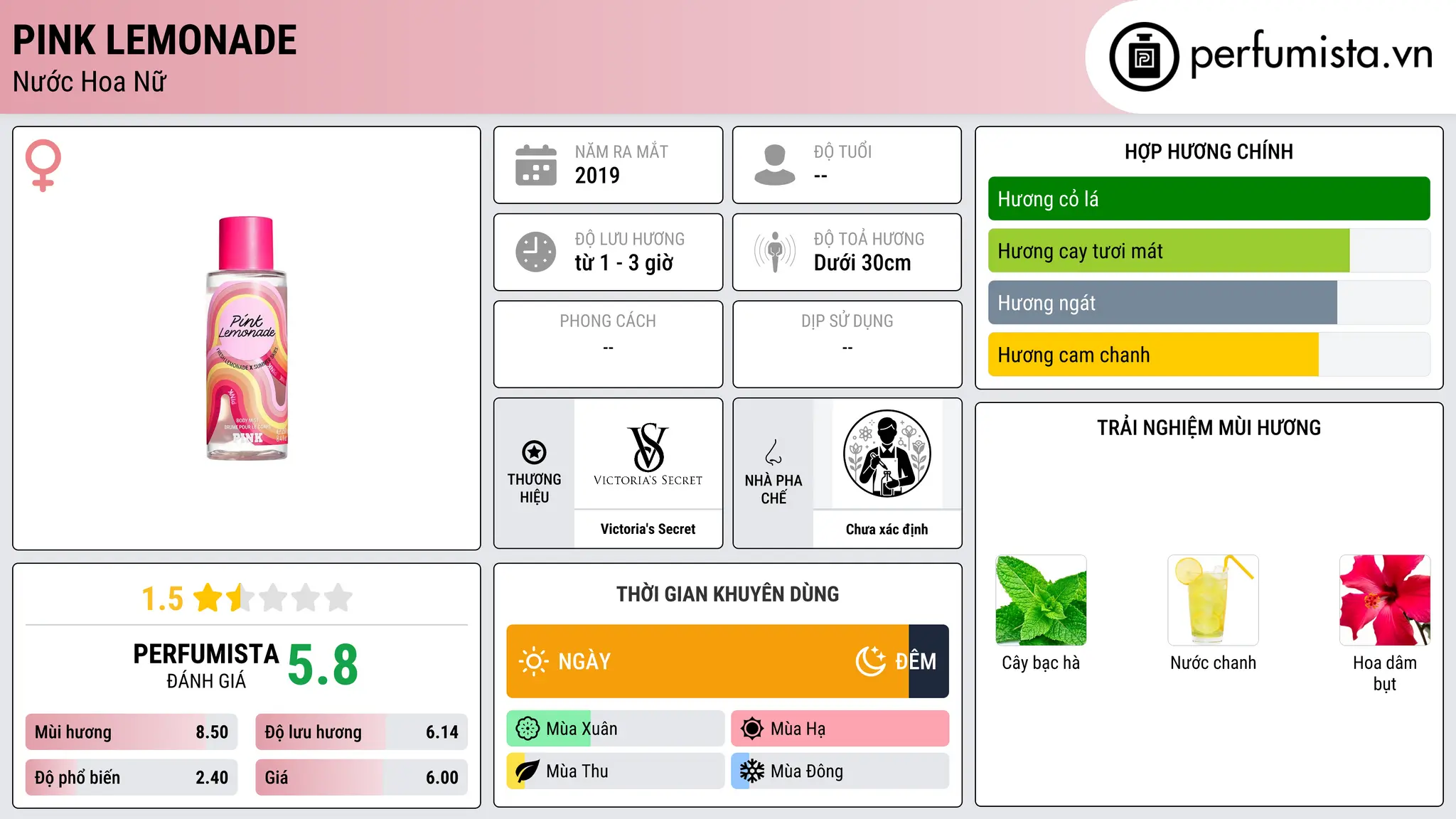Click the HỢP HƯƠNG CHÍNH heading
Viewport: 1456px width, 819px height.
click(x=1209, y=151)
